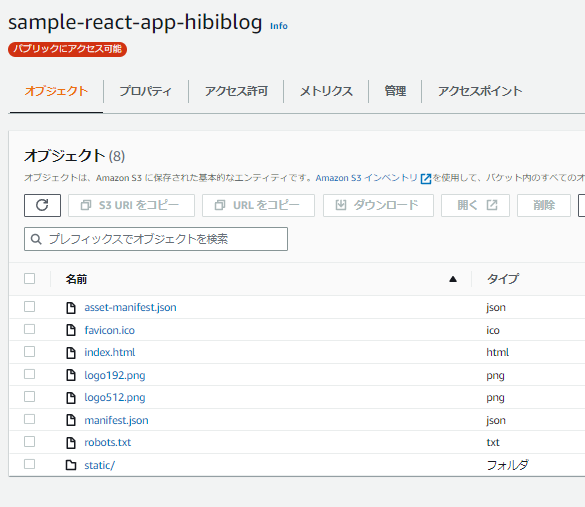
Task: Click the 開く button
Action: coord(475,205)
